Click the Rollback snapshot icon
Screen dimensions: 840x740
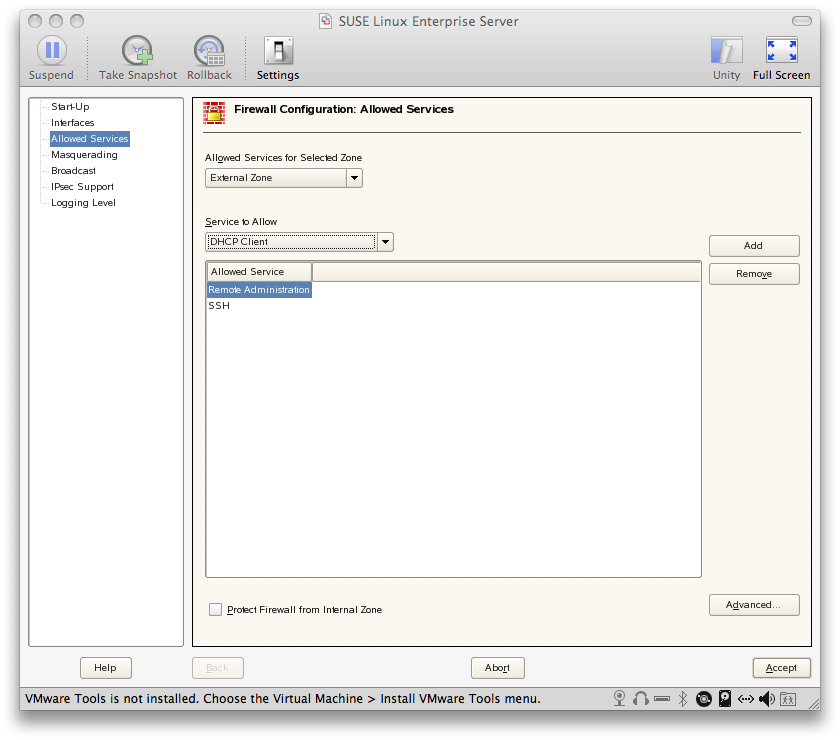pyautogui.click(x=209, y=51)
